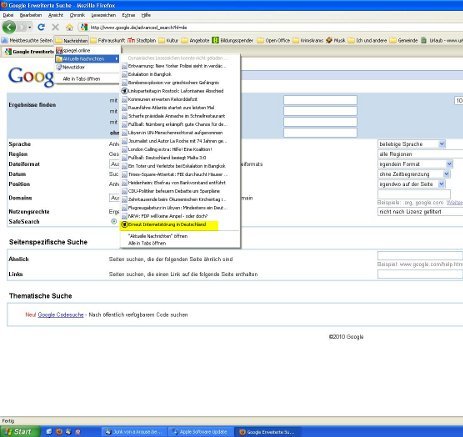This screenshot has width=463, height=437.
Task: Expand the Aktuelle Nachrichten submenu
Action: (x=88, y=59)
